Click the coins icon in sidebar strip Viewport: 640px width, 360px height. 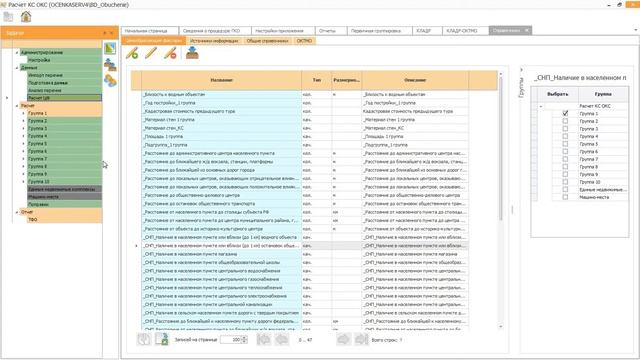click(110, 80)
